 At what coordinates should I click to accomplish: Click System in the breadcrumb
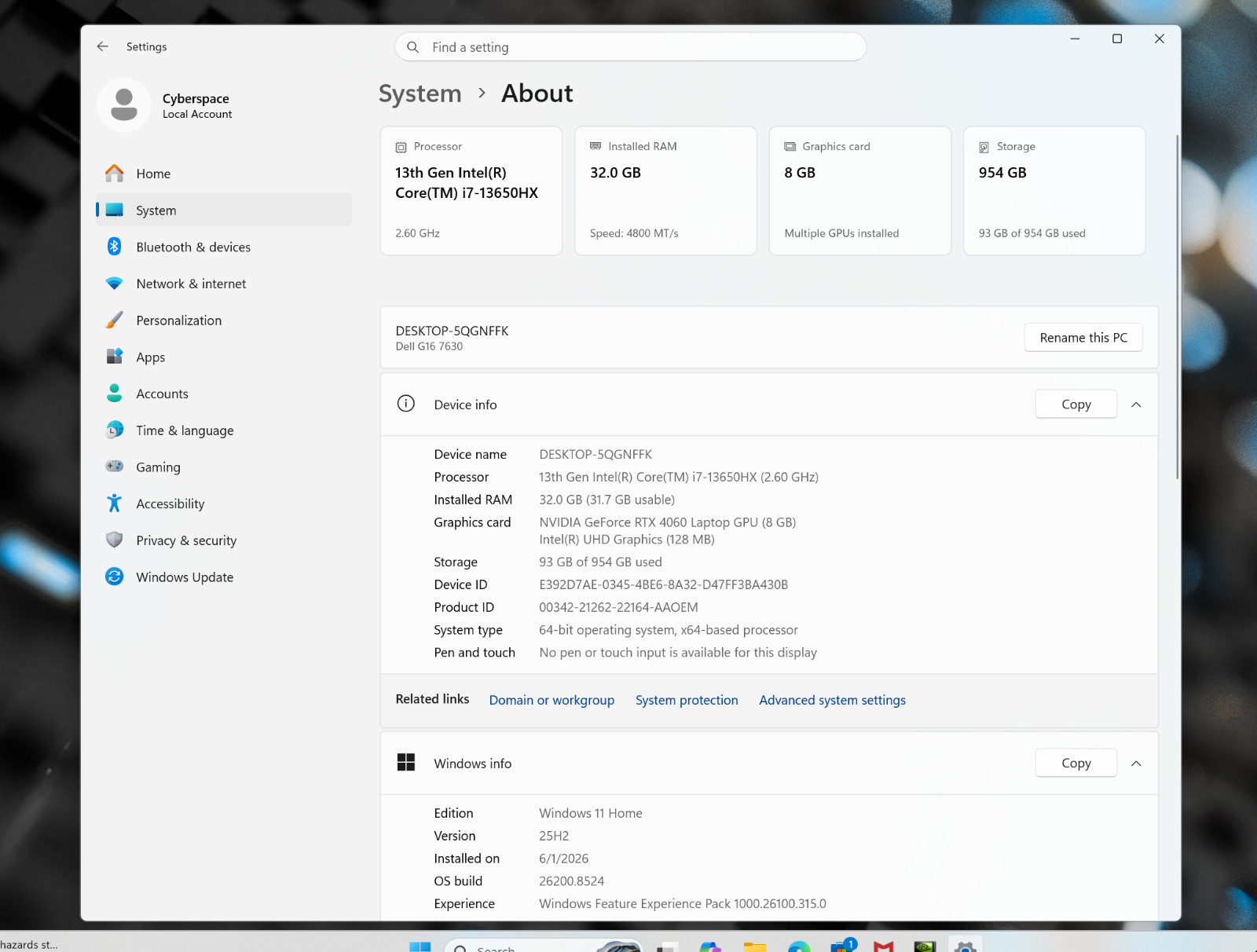pos(420,93)
